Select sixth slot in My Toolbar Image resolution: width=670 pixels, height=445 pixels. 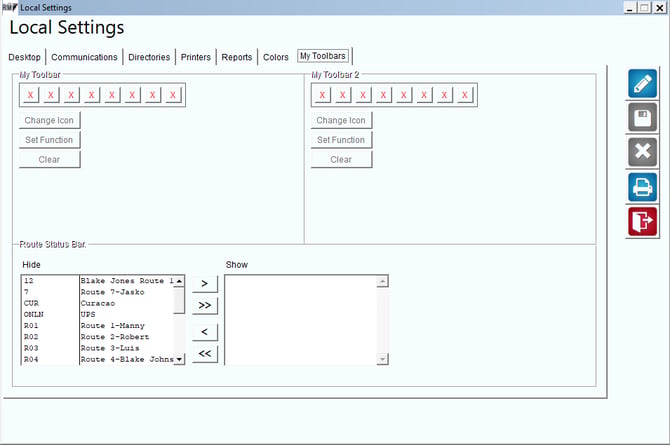tap(132, 95)
